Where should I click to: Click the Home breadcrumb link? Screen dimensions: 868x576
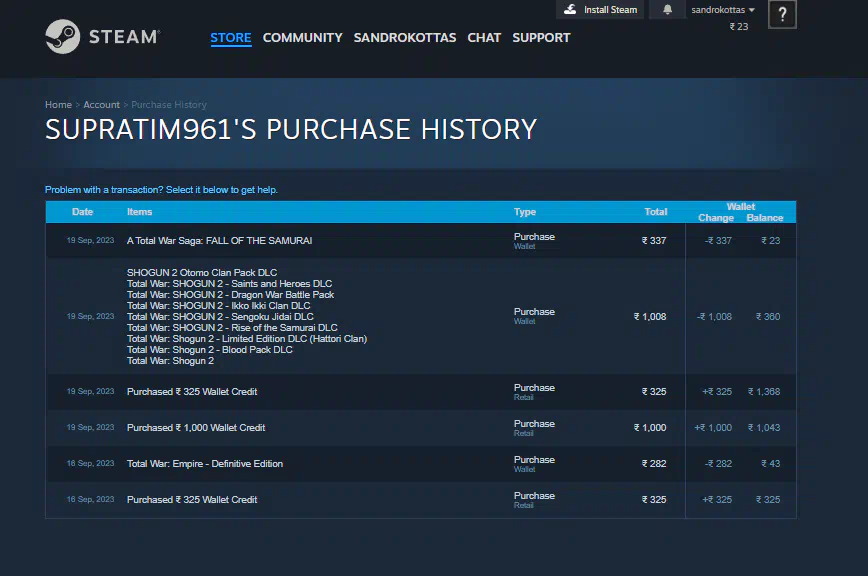click(x=58, y=105)
